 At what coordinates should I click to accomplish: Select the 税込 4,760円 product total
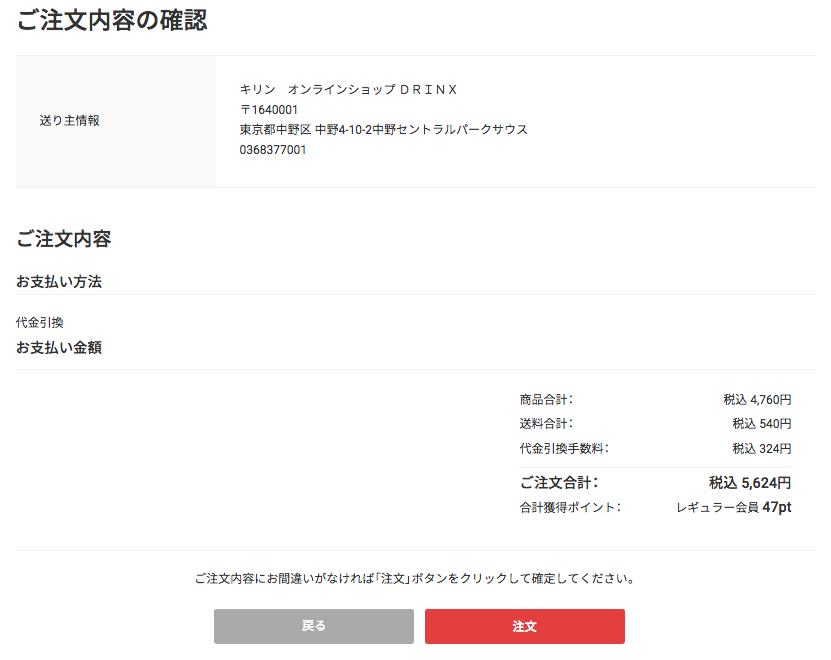757,399
